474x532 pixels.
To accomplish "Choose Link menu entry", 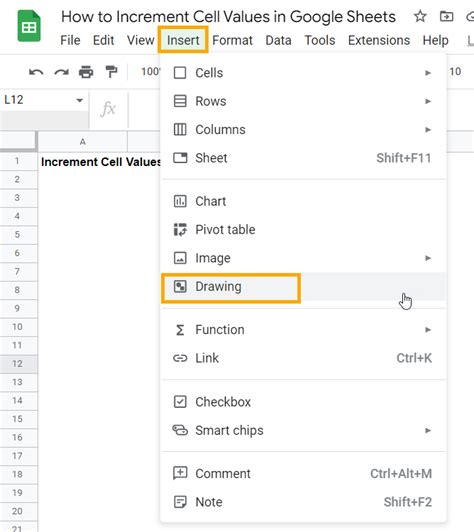I will pos(303,358).
